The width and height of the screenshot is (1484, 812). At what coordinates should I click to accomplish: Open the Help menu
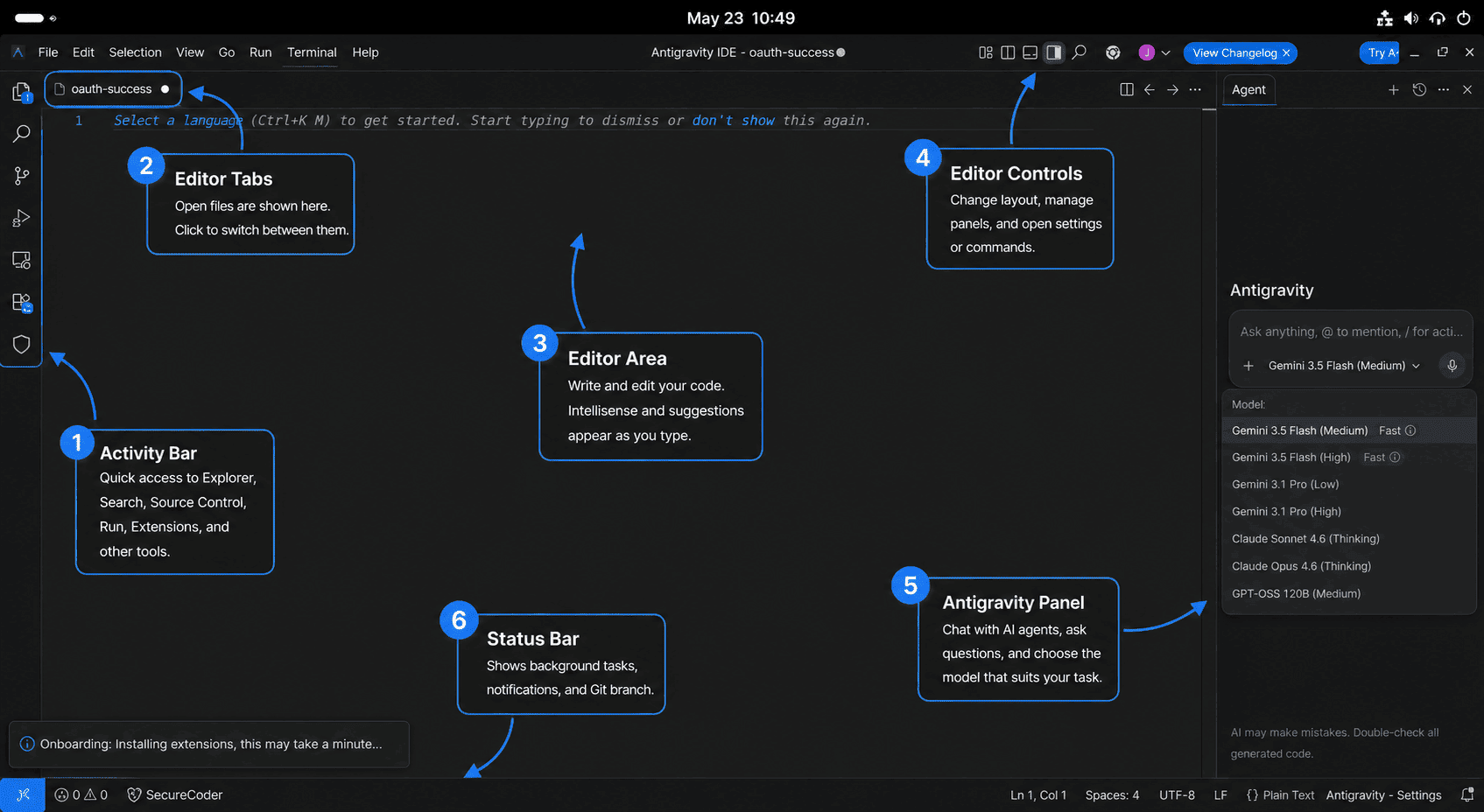coord(365,52)
